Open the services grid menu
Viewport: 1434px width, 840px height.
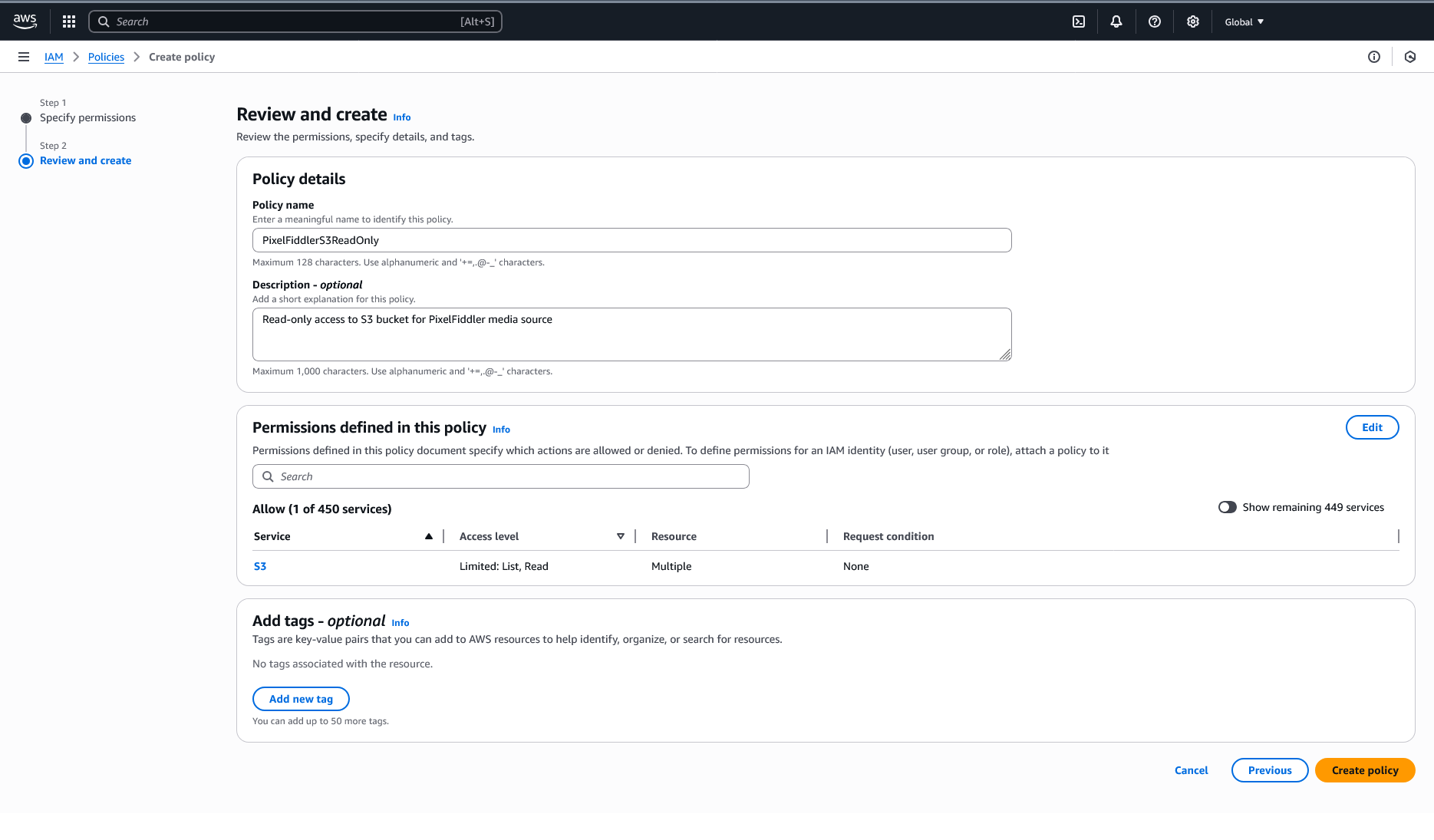point(69,21)
